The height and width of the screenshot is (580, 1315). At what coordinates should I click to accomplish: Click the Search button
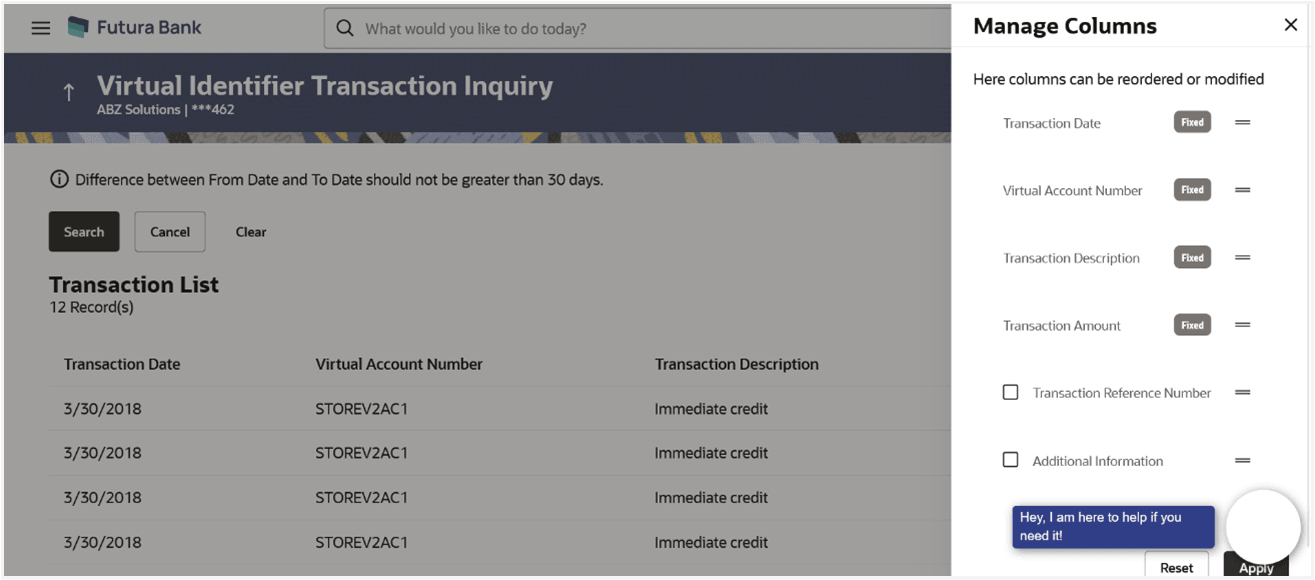(84, 231)
